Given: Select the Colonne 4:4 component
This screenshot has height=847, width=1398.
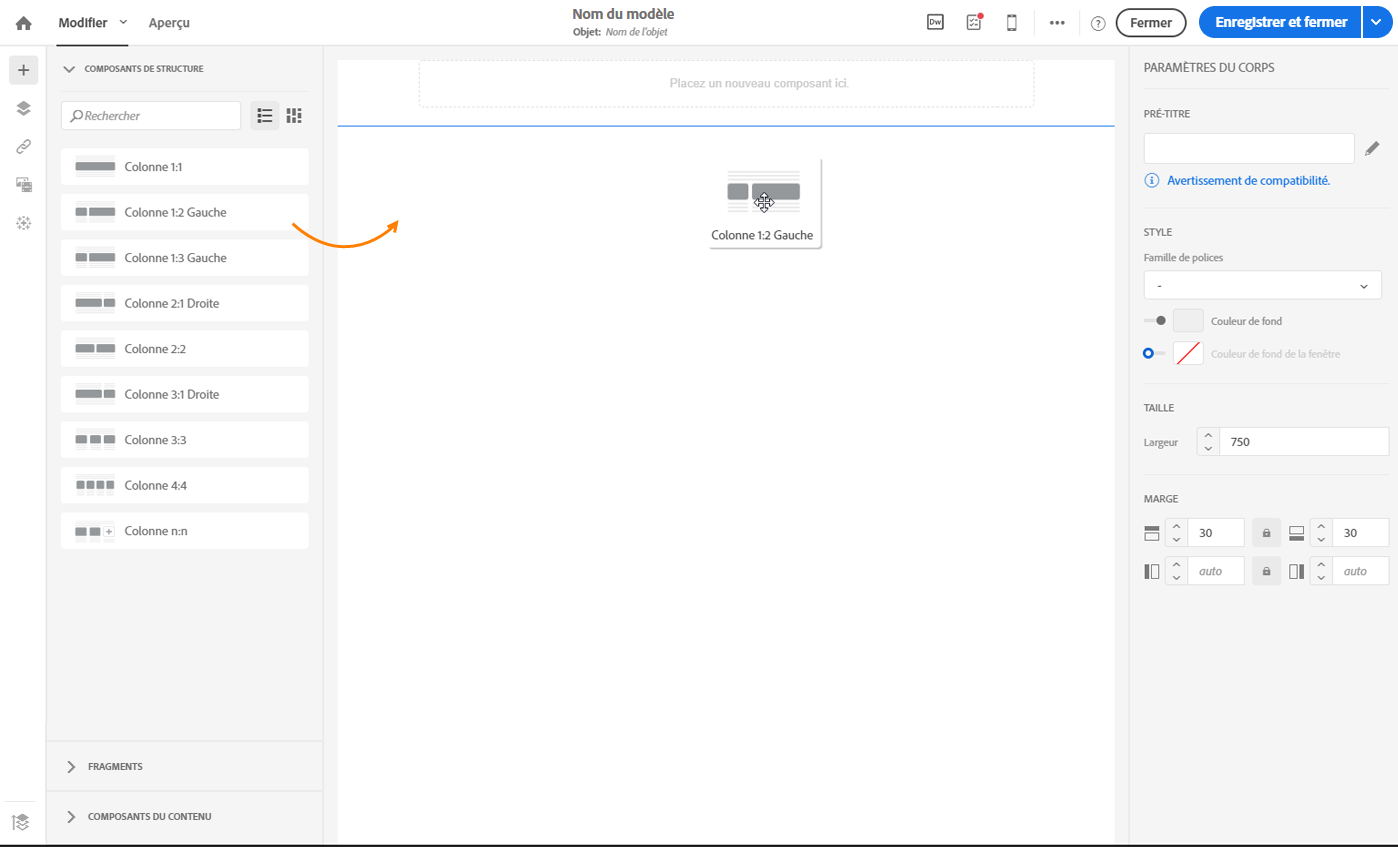Looking at the screenshot, I should 185,485.
